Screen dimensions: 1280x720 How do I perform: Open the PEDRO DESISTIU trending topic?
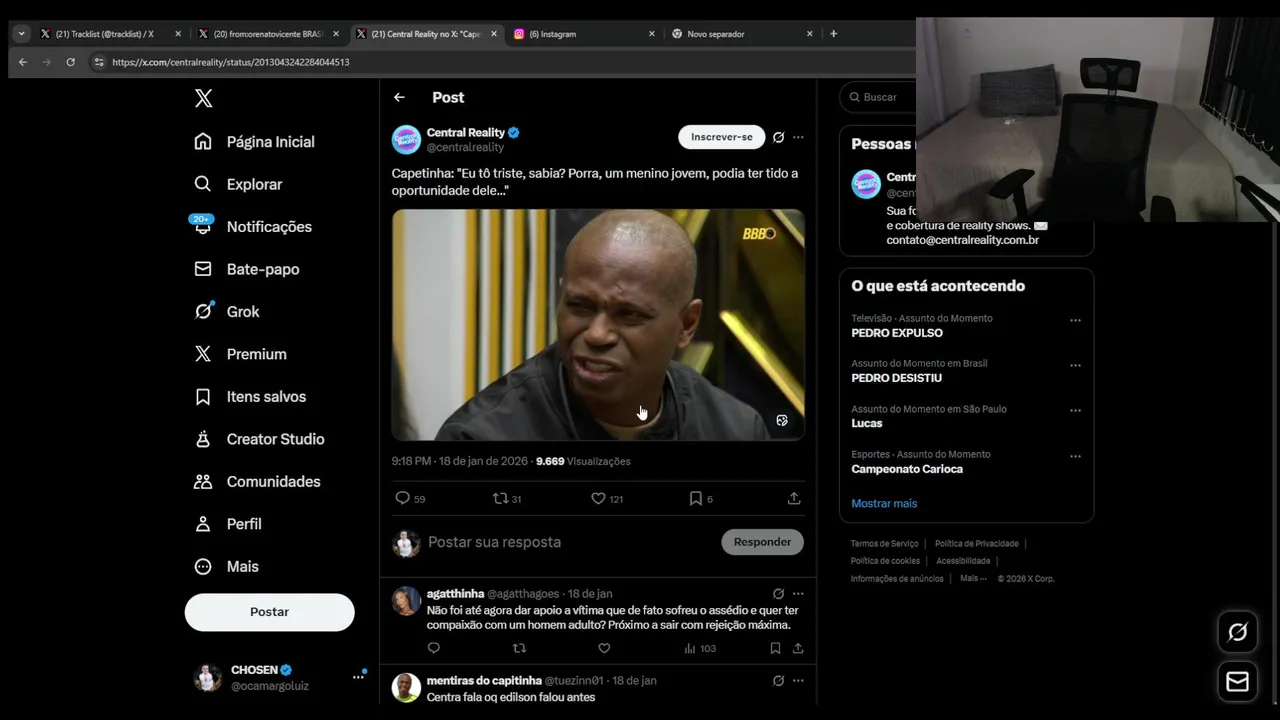tap(896, 378)
